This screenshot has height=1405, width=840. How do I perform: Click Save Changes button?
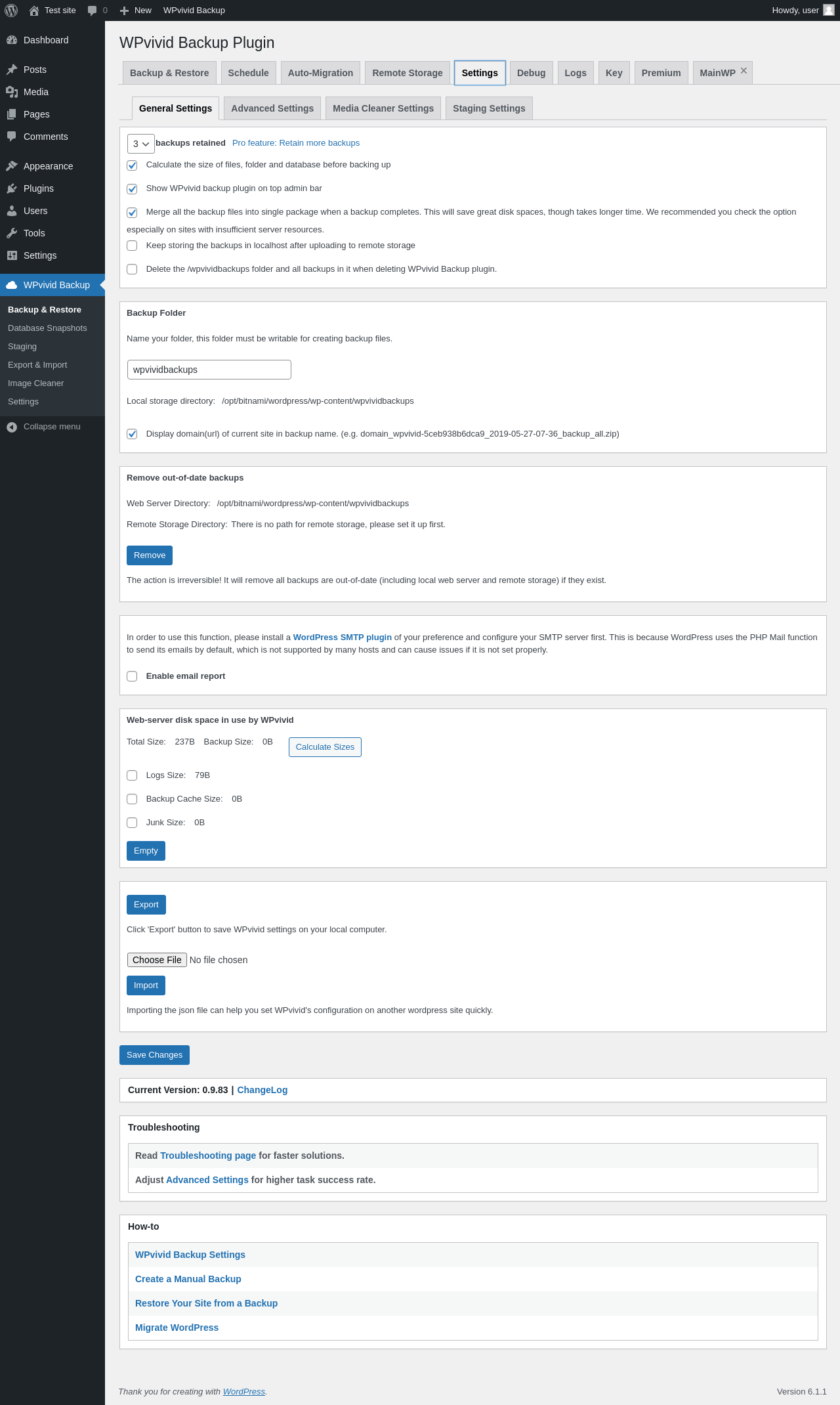(155, 1055)
